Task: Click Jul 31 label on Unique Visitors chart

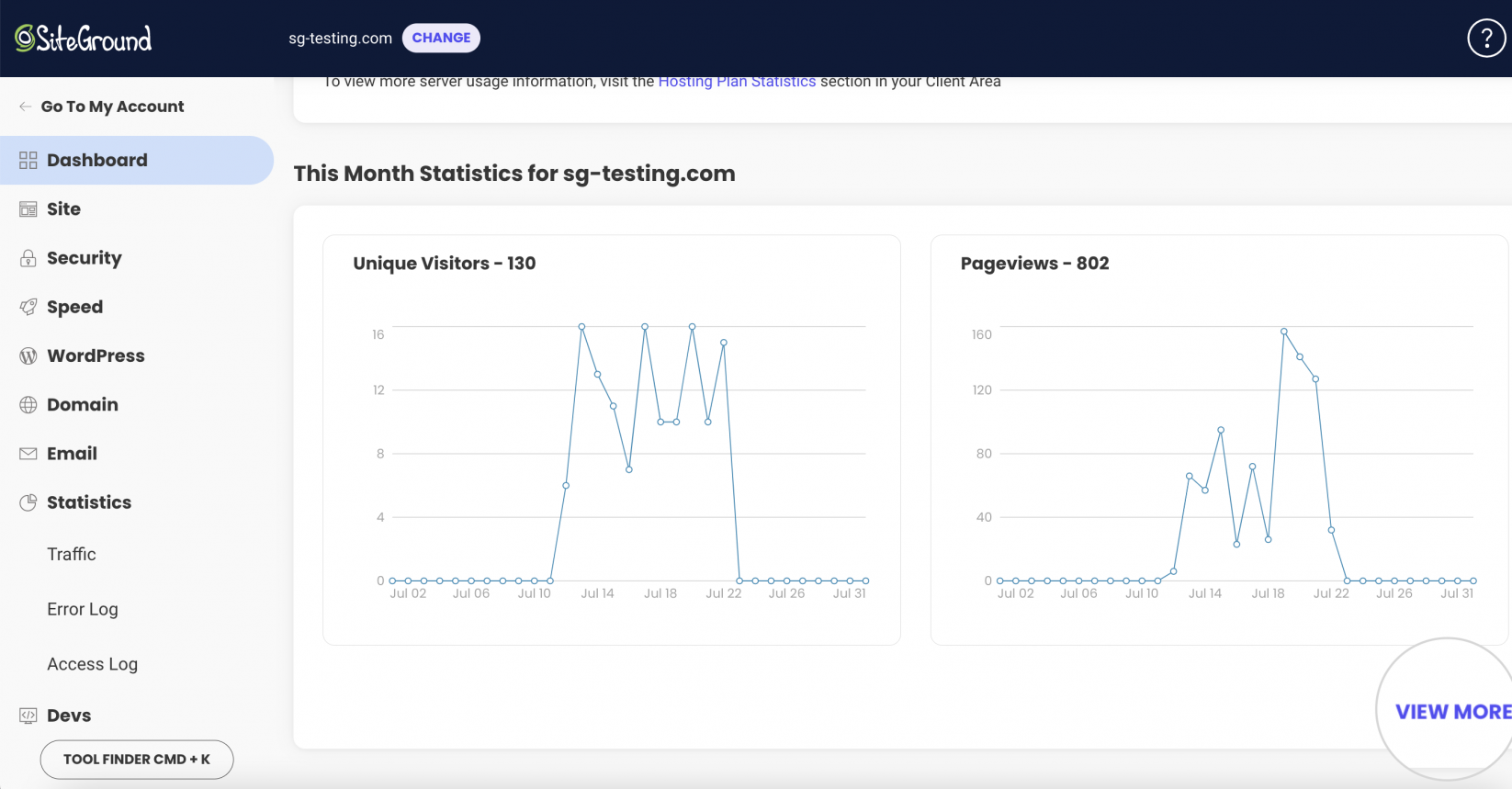Action: click(x=850, y=593)
